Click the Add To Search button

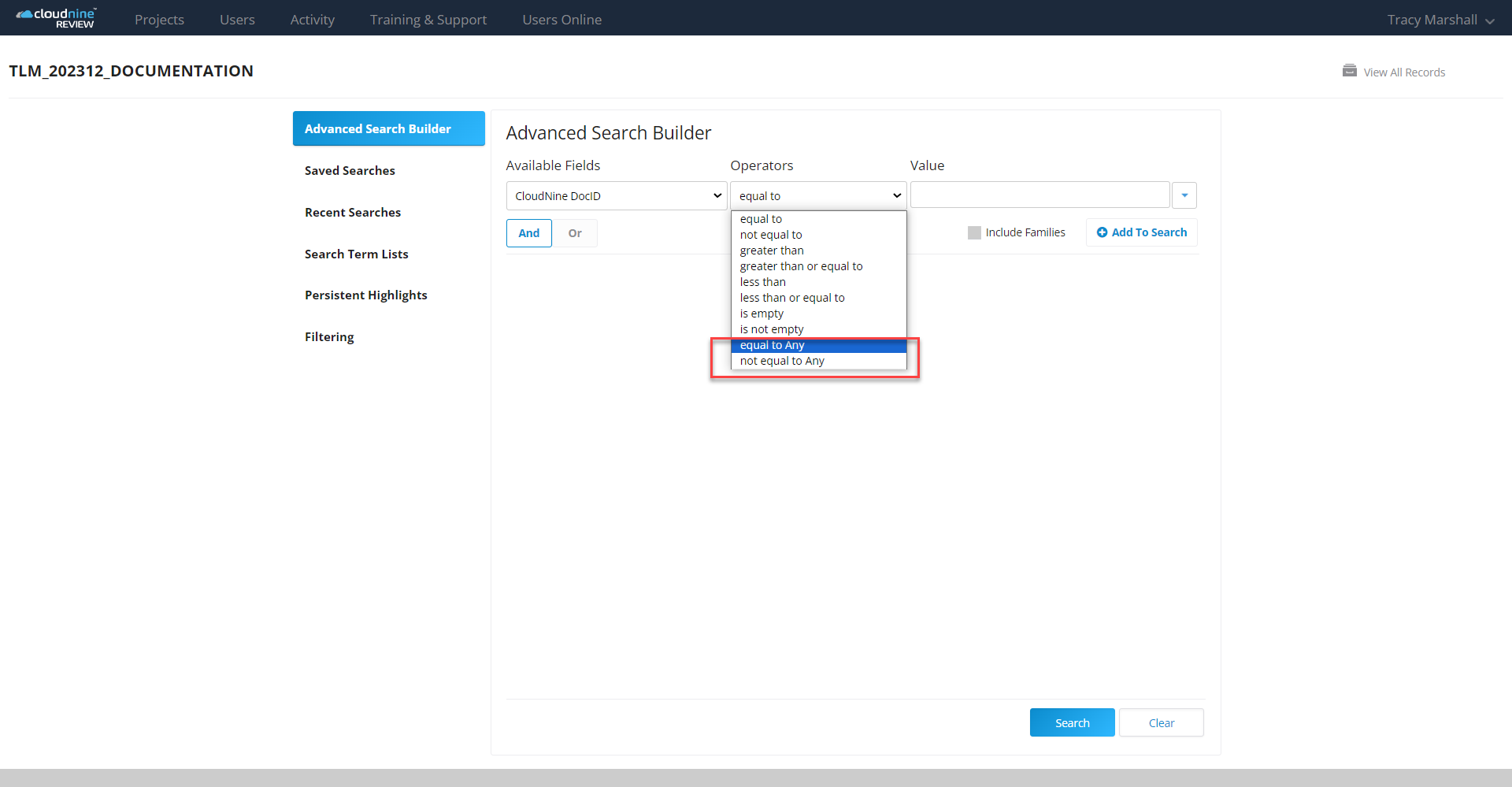[x=1142, y=232]
